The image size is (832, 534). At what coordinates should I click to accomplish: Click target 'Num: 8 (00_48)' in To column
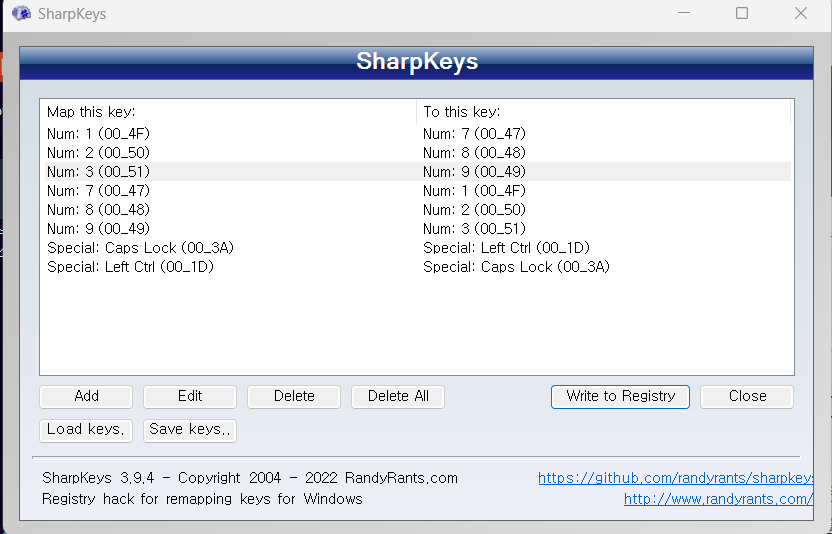(474, 153)
